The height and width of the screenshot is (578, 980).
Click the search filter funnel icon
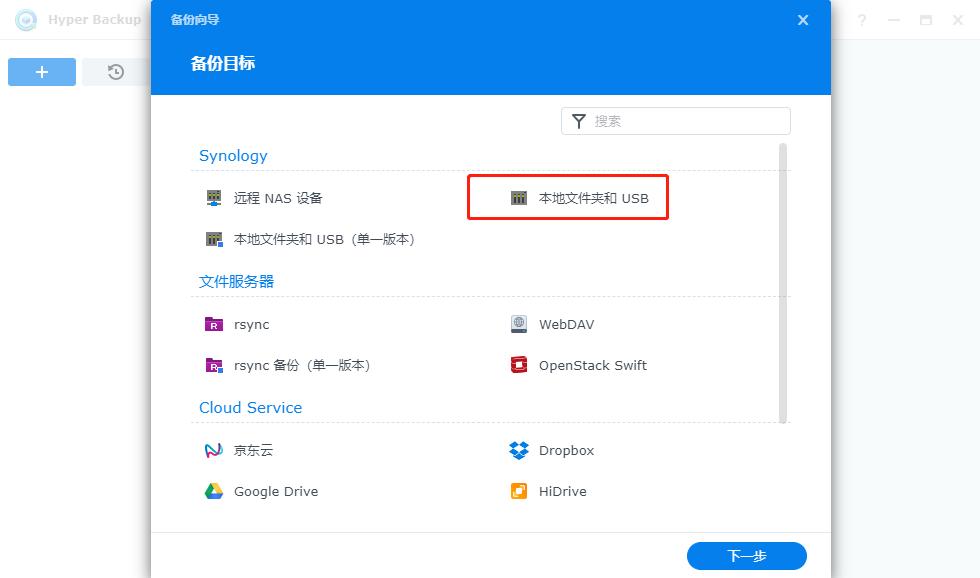(579, 120)
